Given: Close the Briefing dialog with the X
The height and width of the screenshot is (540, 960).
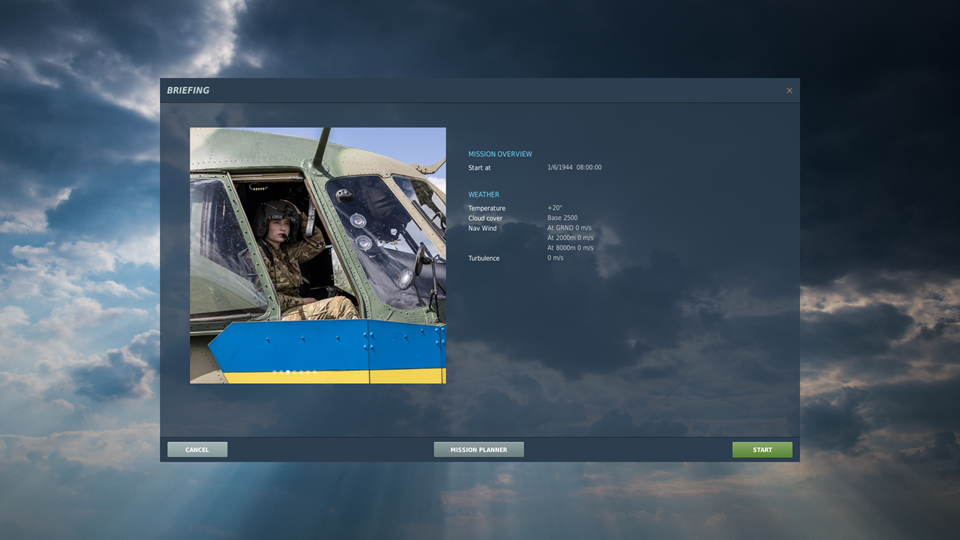Looking at the screenshot, I should pyautogui.click(x=789, y=91).
